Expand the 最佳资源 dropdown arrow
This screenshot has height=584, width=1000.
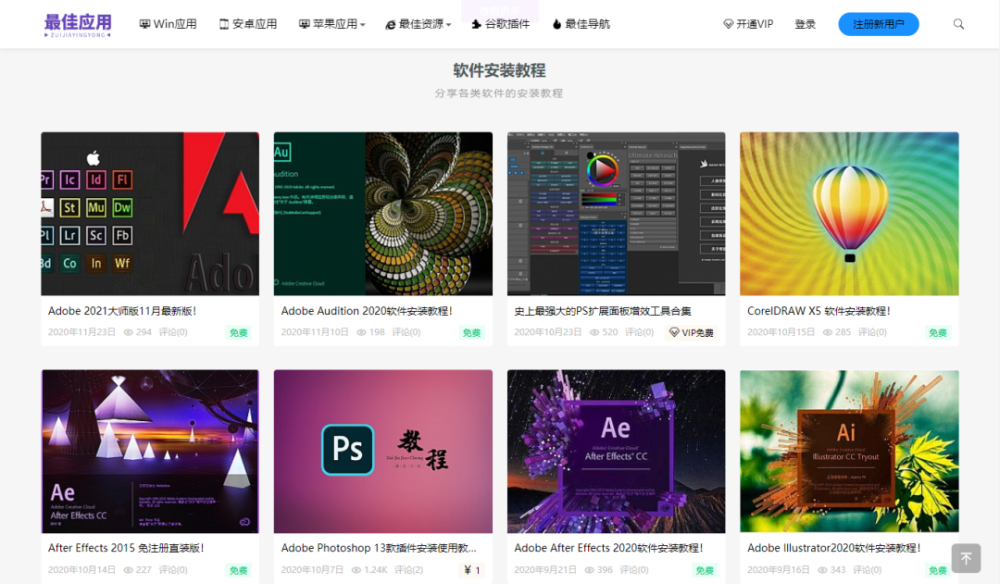[448, 25]
